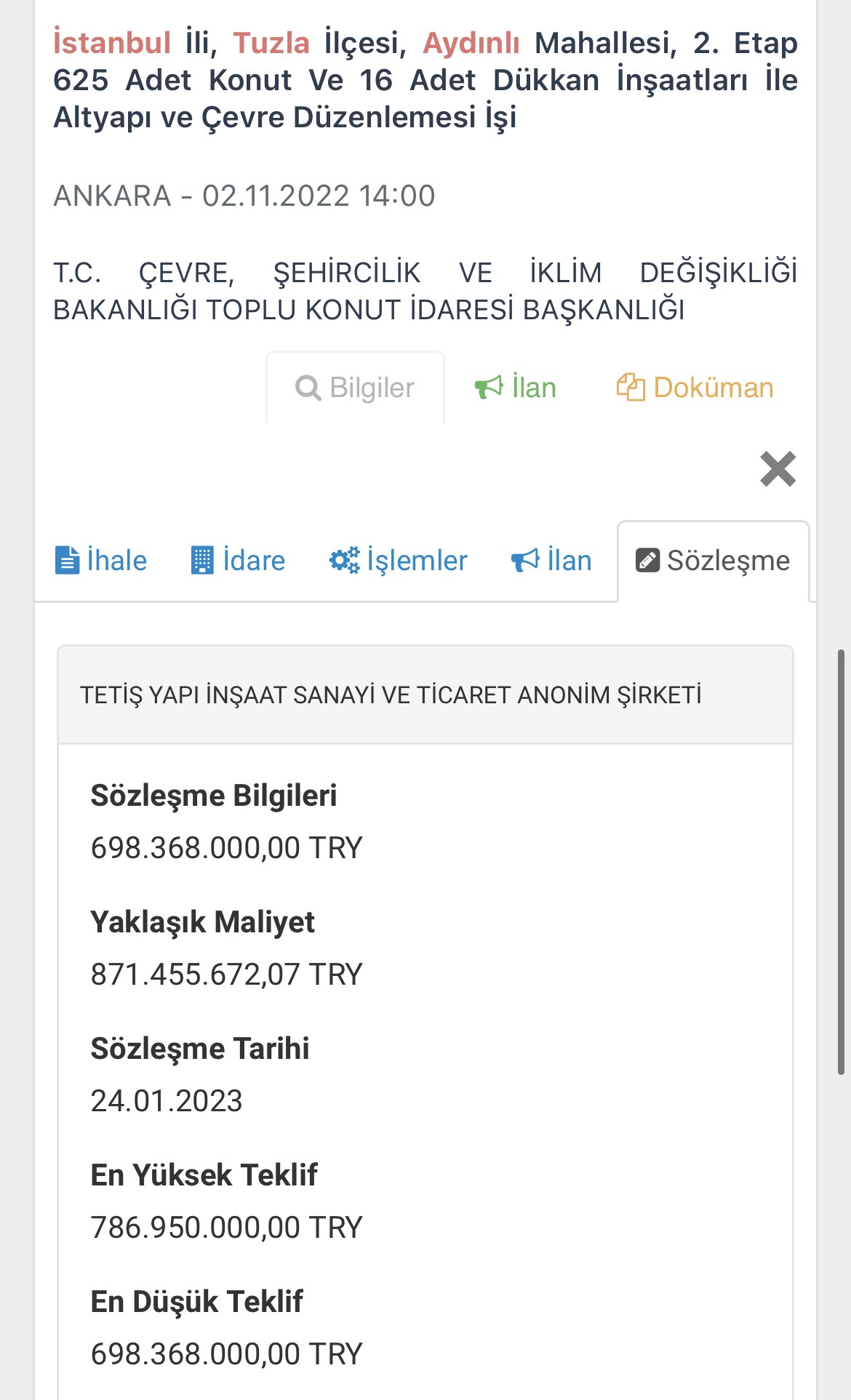Click the blue megaphone İlan icon
Screen dimensions: 851x1400
[x=525, y=561]
